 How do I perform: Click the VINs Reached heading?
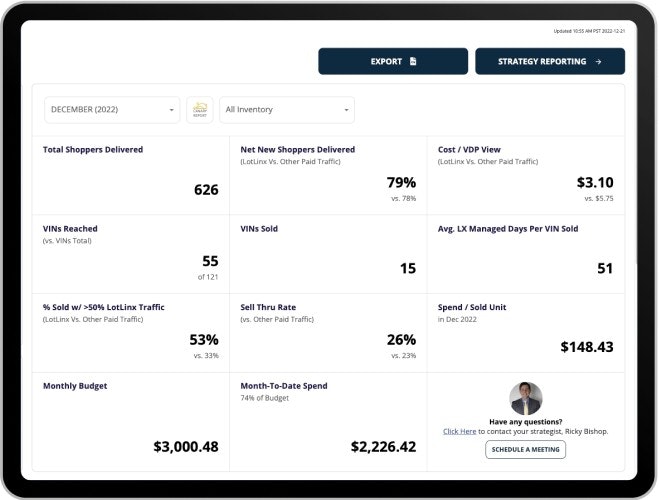[70, 229]
